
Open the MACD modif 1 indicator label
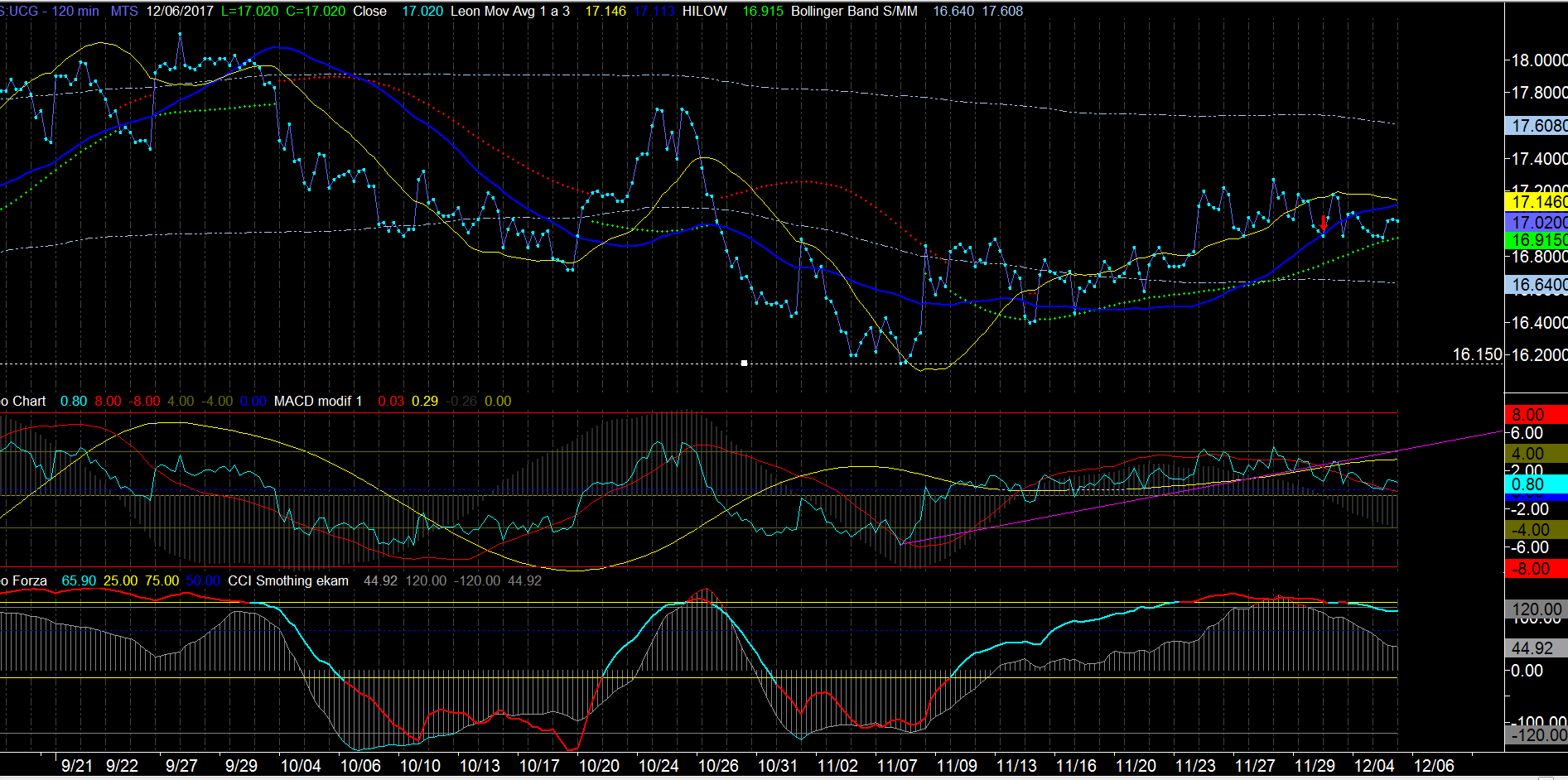318,401
